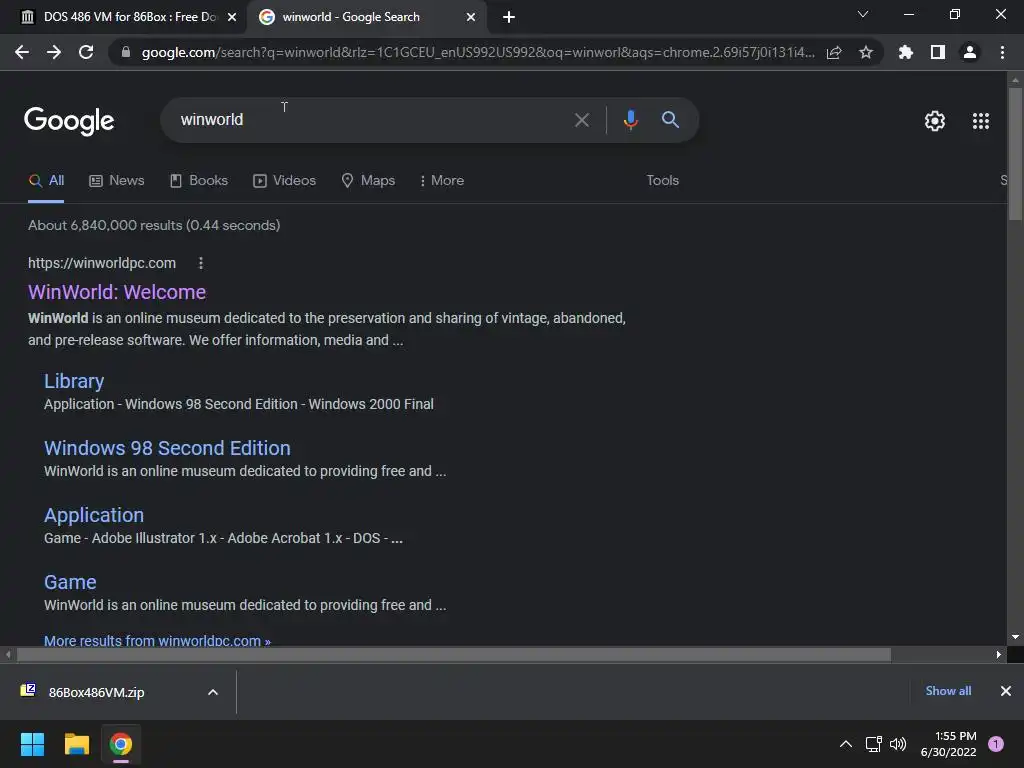Viewport: 1024px width, 768px height.
Task: Click the vertical scrollbar thumb
Action: click(x=1015, y=153)
